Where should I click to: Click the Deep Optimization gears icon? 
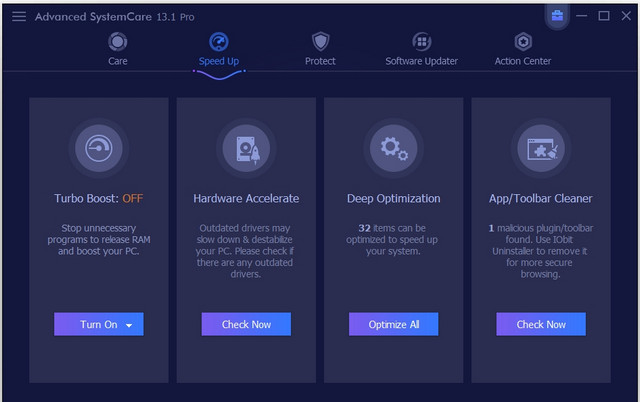(393, 148)
